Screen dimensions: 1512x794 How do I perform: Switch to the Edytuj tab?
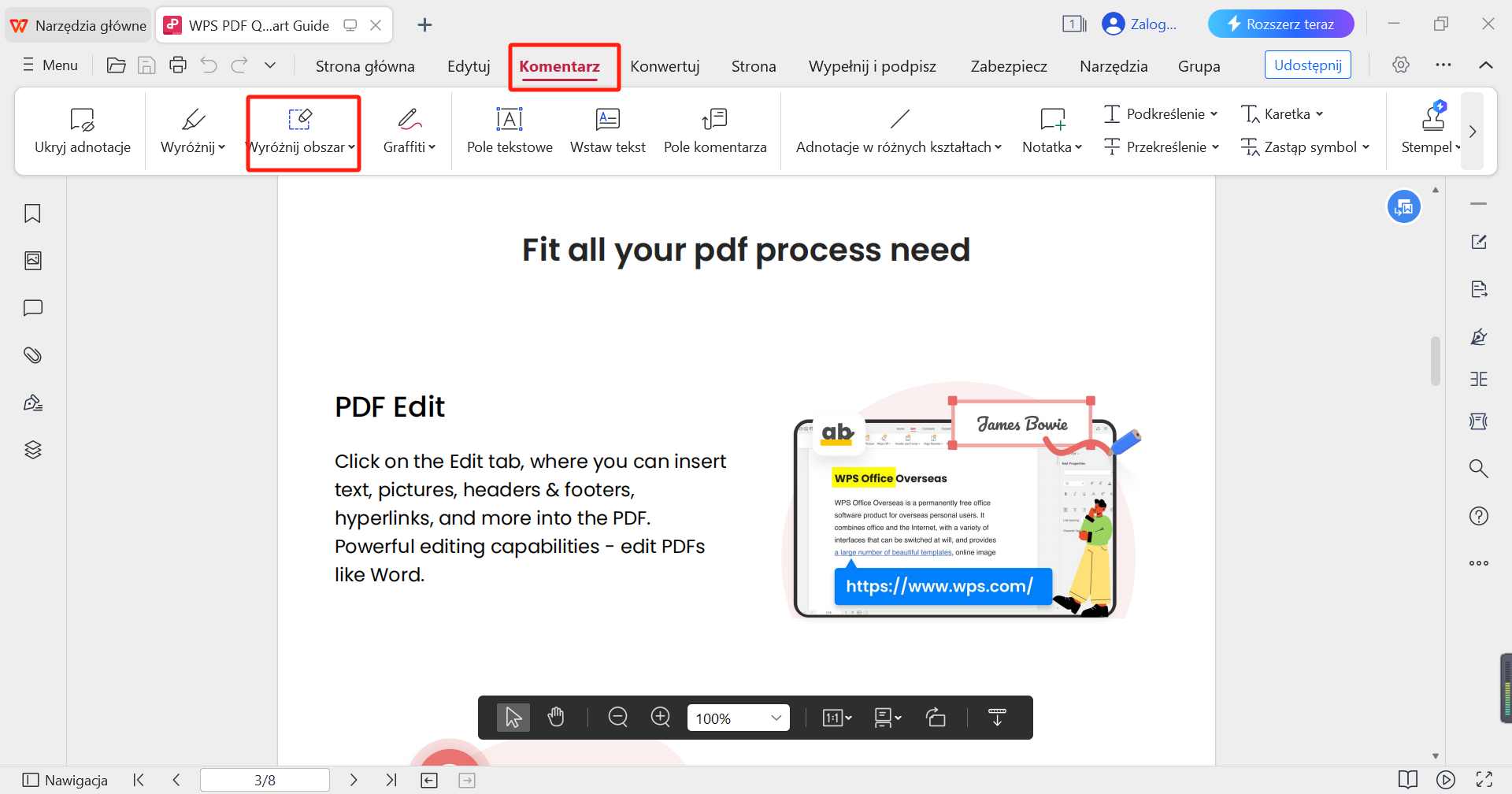click(469, 66)
